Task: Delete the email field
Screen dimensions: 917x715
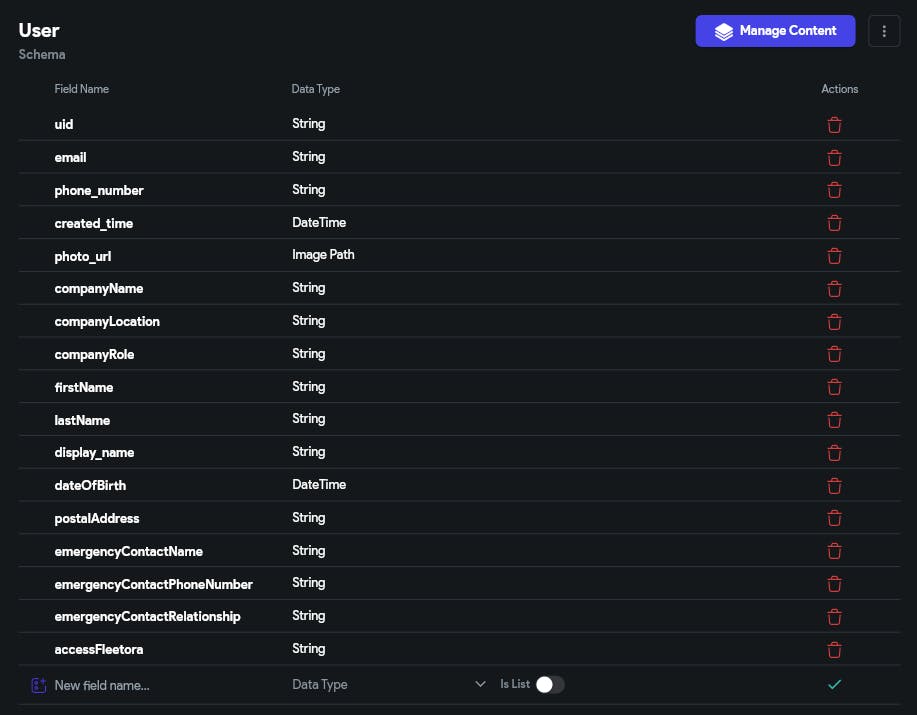Action: coord(834,158)
